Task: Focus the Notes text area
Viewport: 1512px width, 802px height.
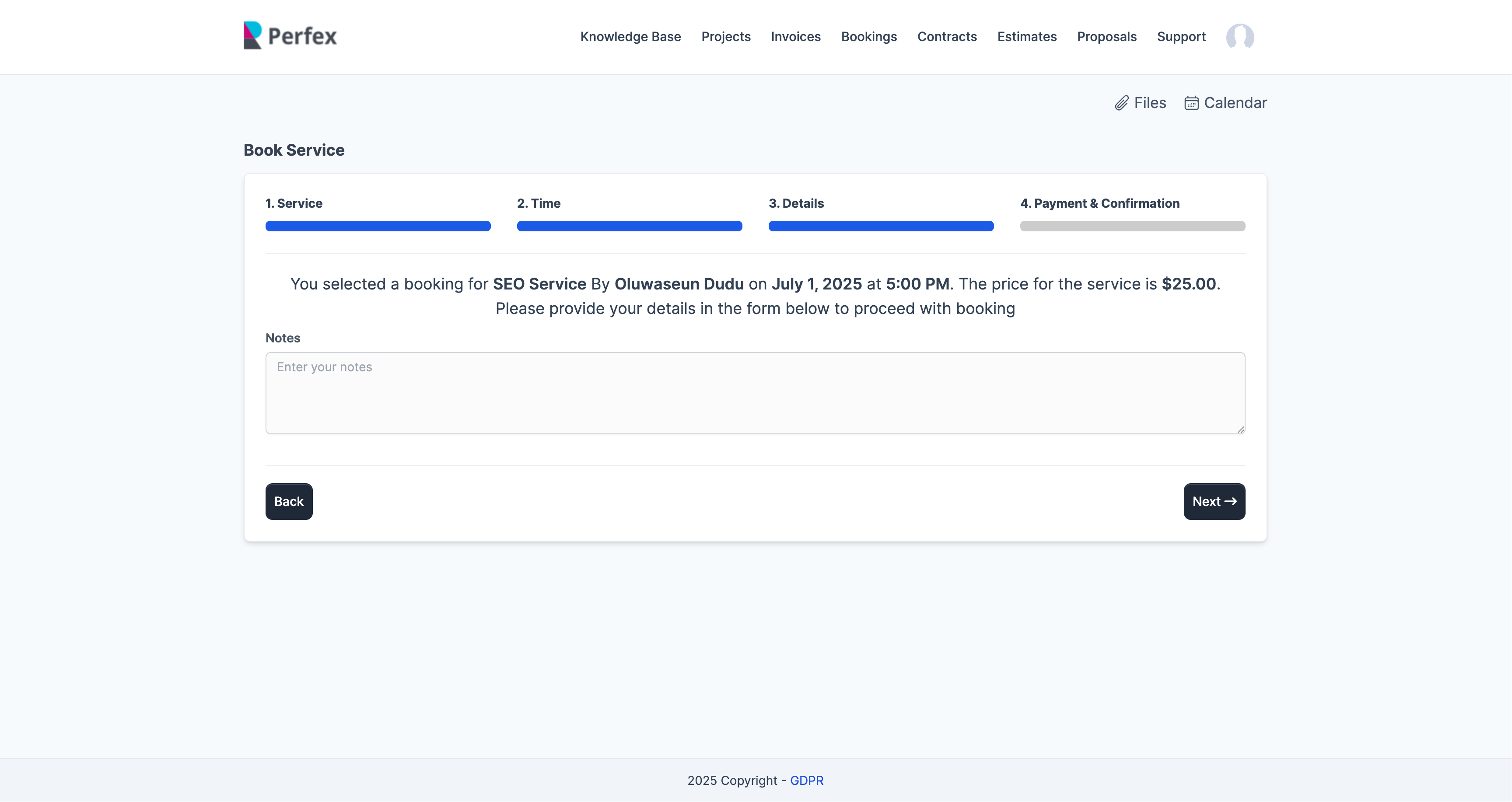Action: 755,393
